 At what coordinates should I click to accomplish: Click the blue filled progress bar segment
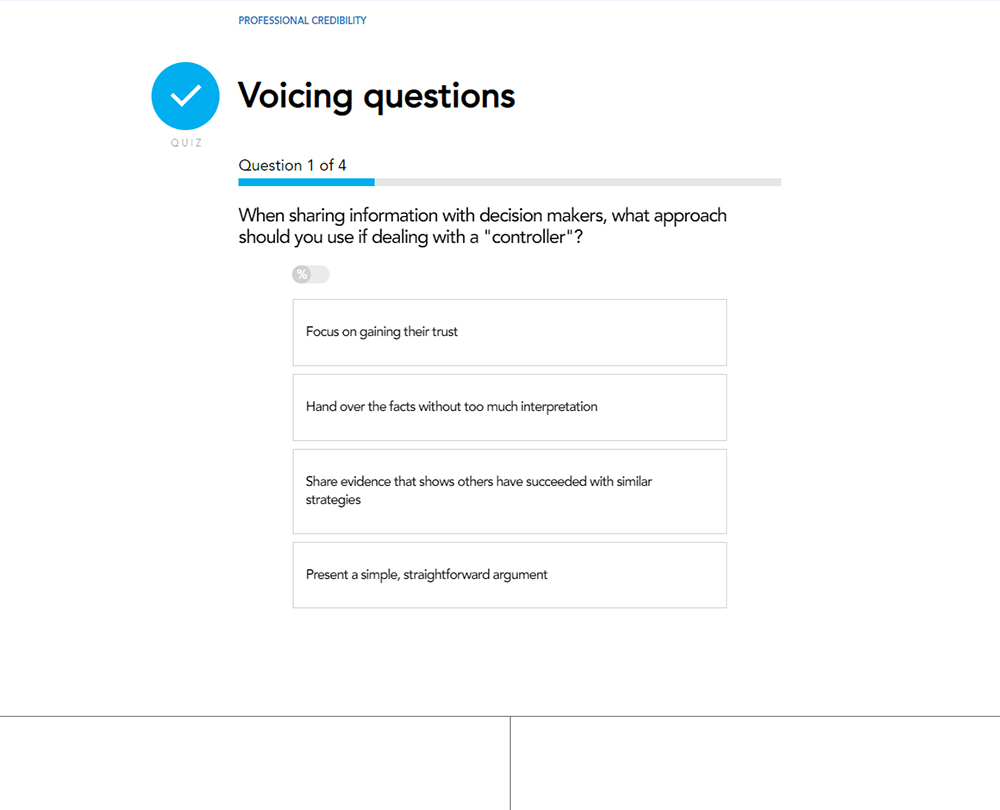coord(306,182)
